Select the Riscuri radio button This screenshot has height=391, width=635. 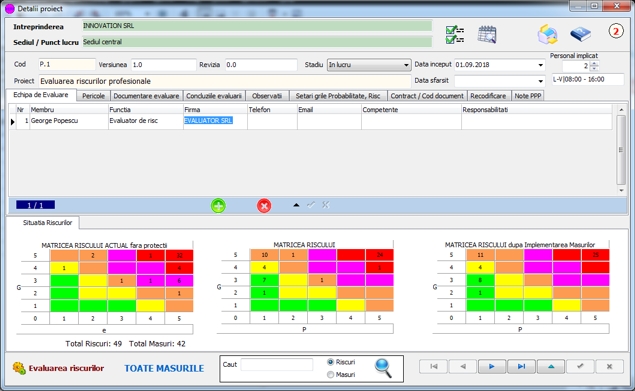click(330, 362)
